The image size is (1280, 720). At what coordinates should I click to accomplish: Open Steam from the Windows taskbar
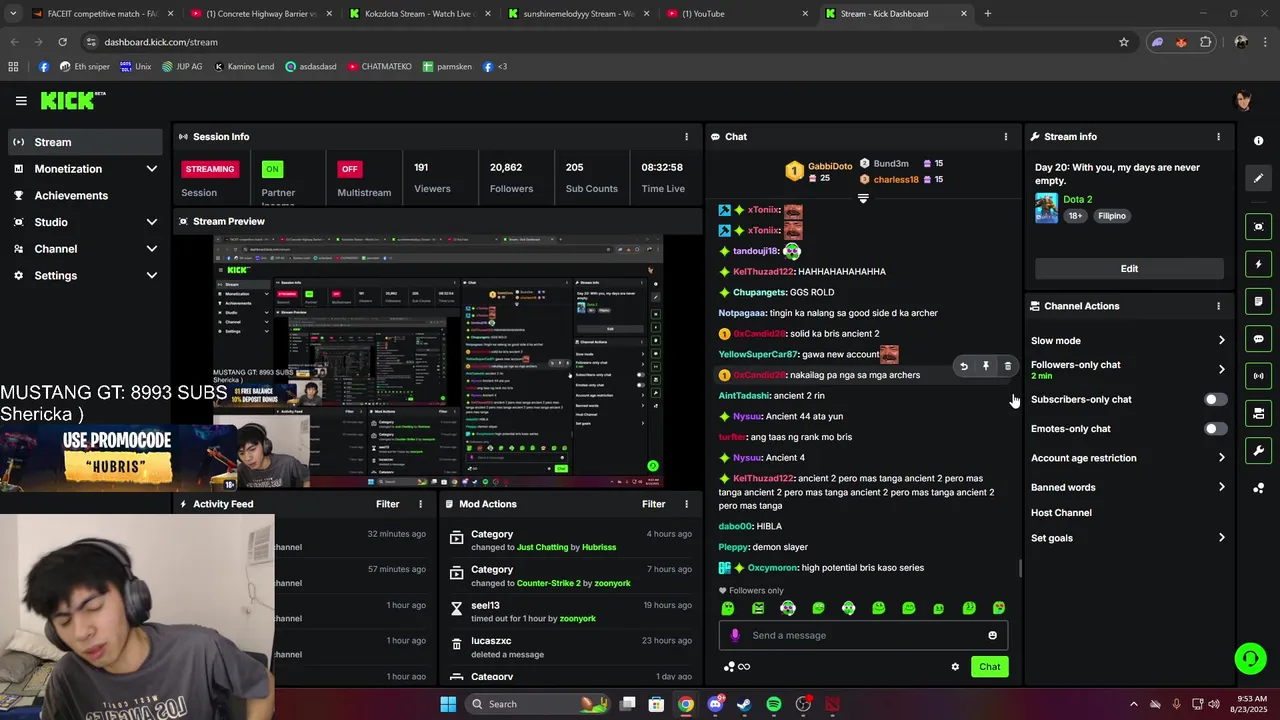click(744, 704)
